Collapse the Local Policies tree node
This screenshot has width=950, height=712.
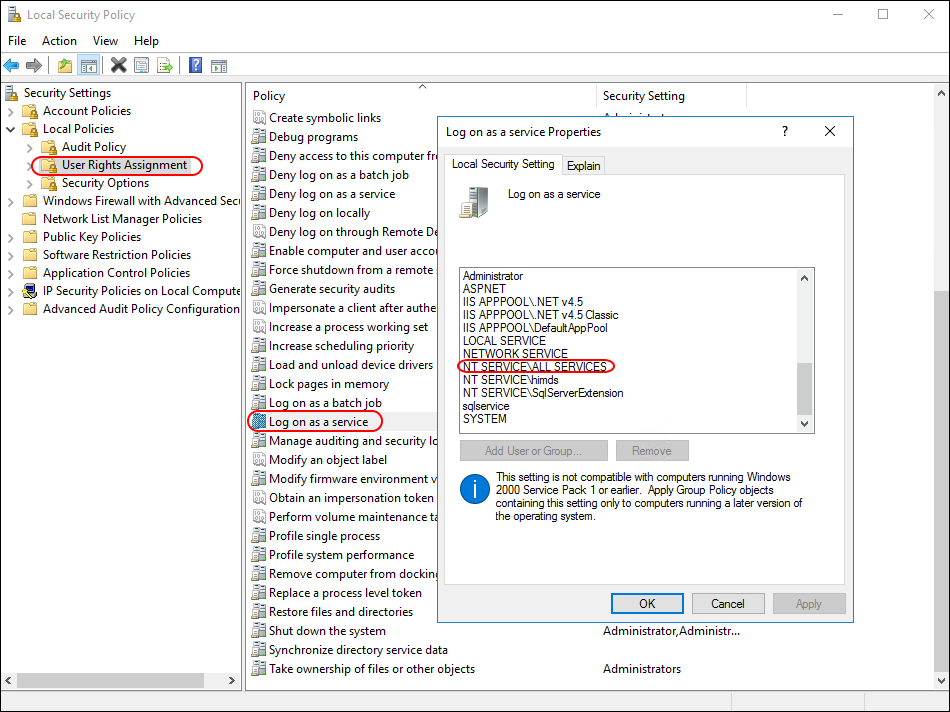(x=11, y=129)
